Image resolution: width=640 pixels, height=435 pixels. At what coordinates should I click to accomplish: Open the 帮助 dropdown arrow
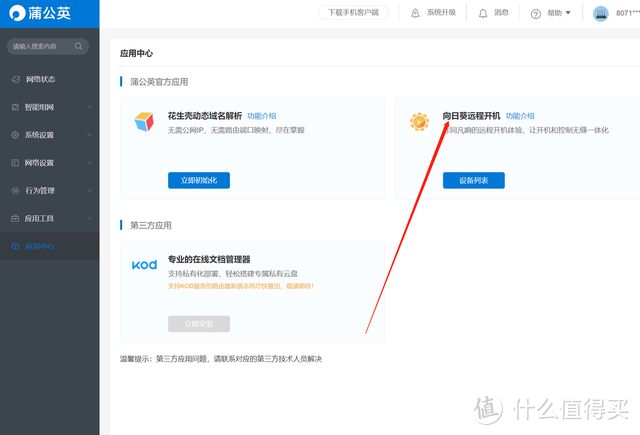coord(568,13)
